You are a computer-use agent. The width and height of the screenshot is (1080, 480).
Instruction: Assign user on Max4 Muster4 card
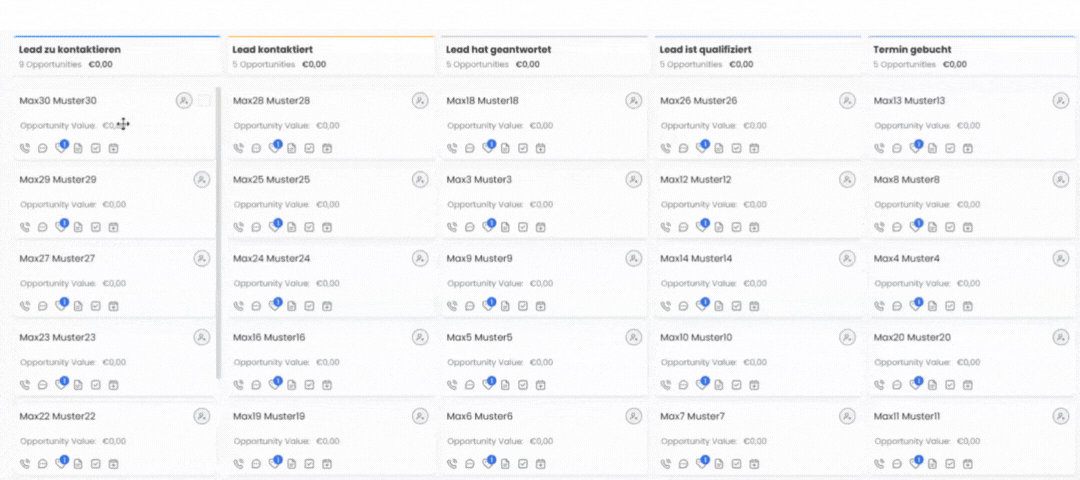1061,259
